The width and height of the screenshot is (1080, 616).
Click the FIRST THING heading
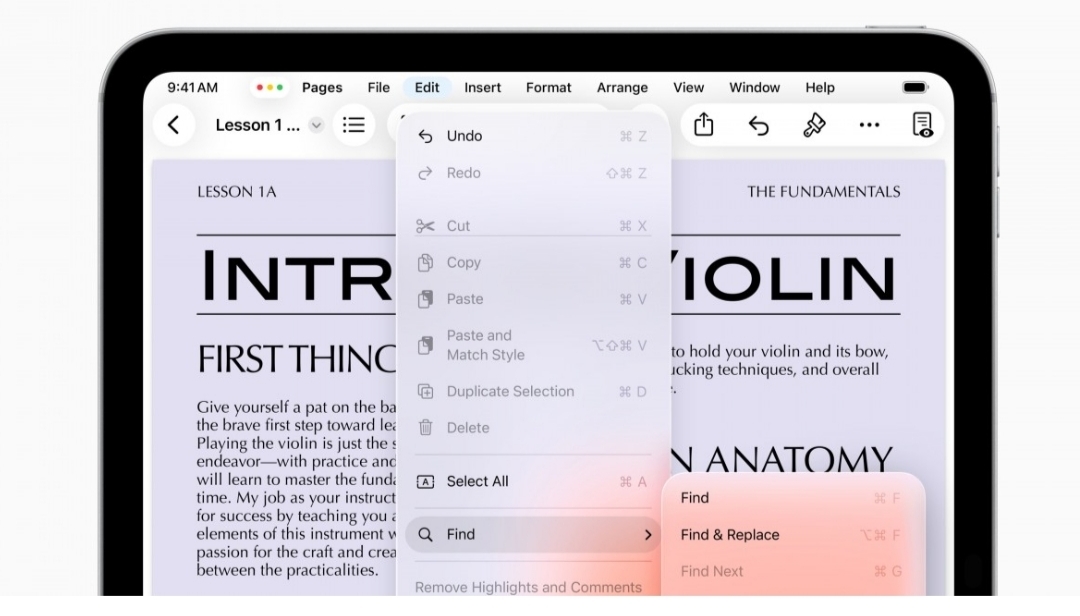(x=297, y=359)
